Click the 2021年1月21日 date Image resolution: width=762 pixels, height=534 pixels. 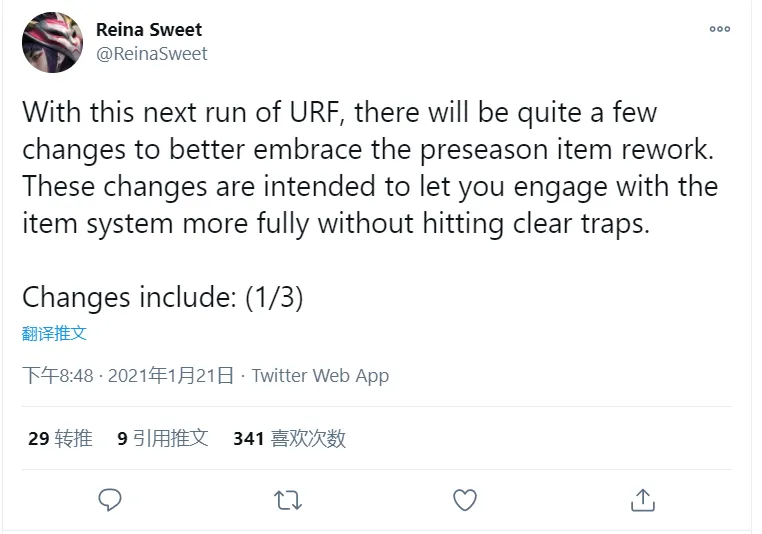(x=171, y=376)
